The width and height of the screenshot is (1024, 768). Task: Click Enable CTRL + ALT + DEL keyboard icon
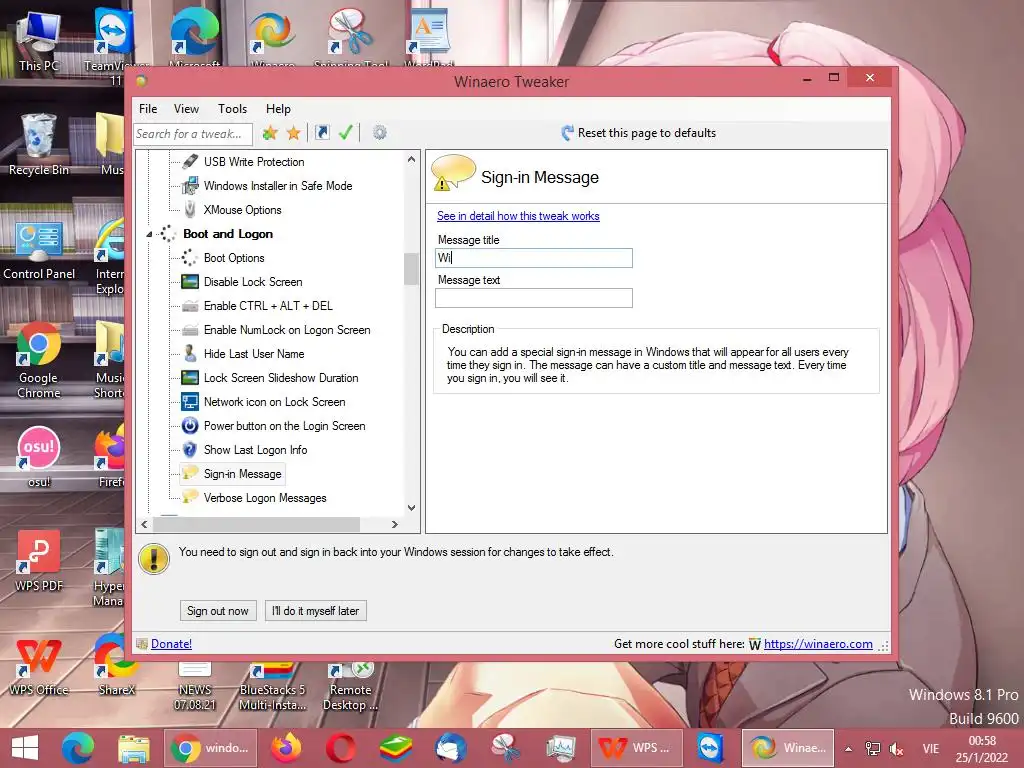190,306
